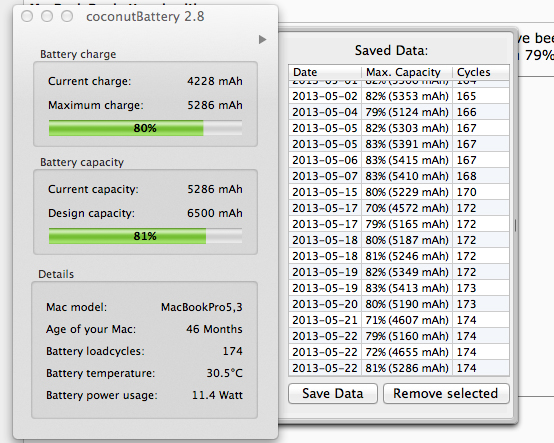554x443 pixels.
Task: Select the row showing 79% (5160 mAh)
Action: (399, 336)
